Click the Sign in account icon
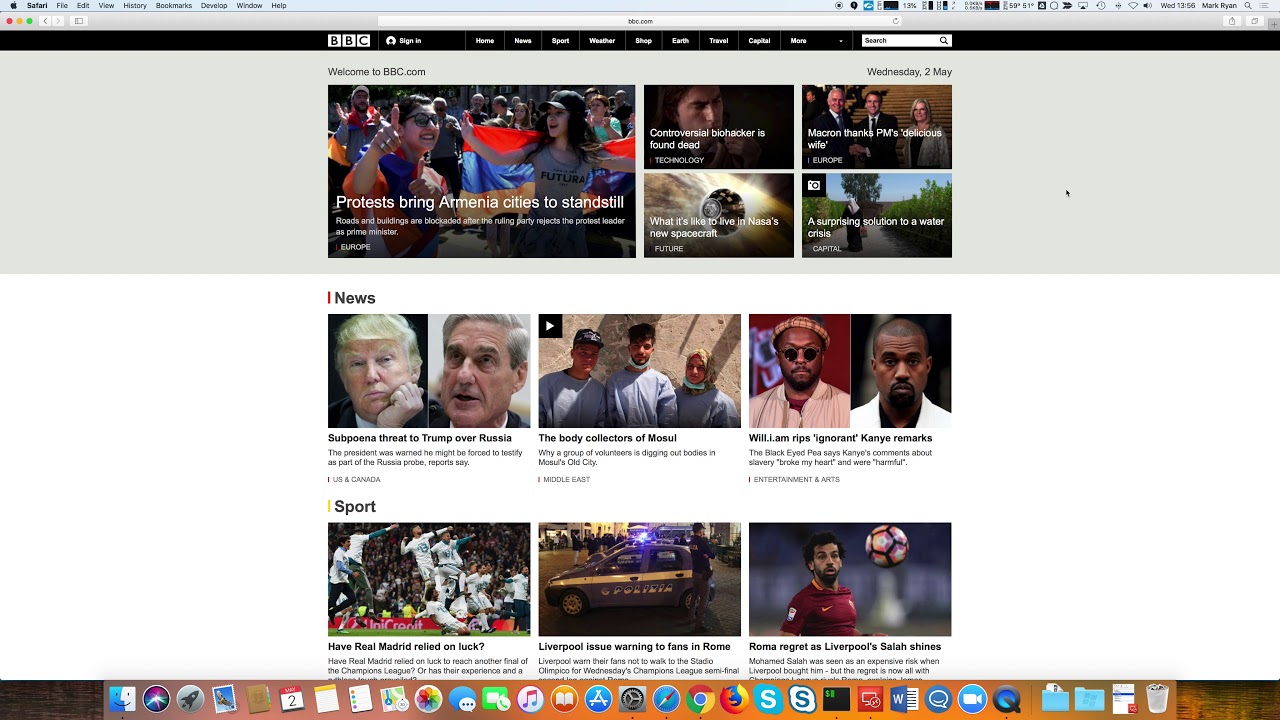This screenshot has width=1280, height=720. [x=391, y=41]
